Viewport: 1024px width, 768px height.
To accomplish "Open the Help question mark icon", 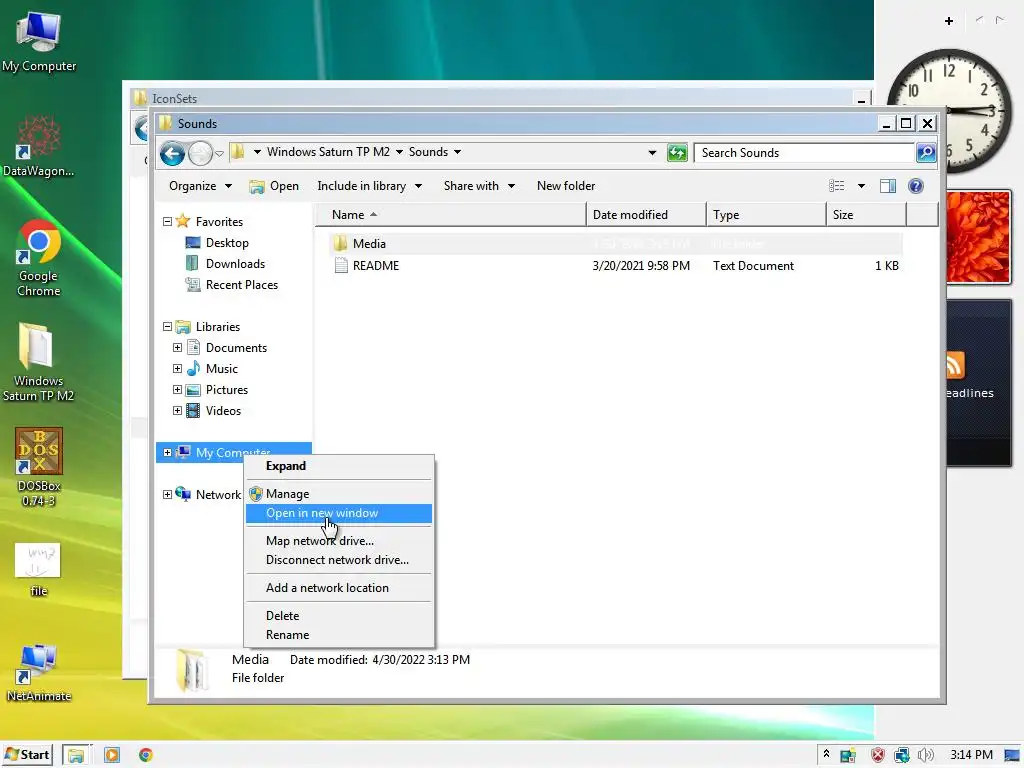I will tap(916, 186).
